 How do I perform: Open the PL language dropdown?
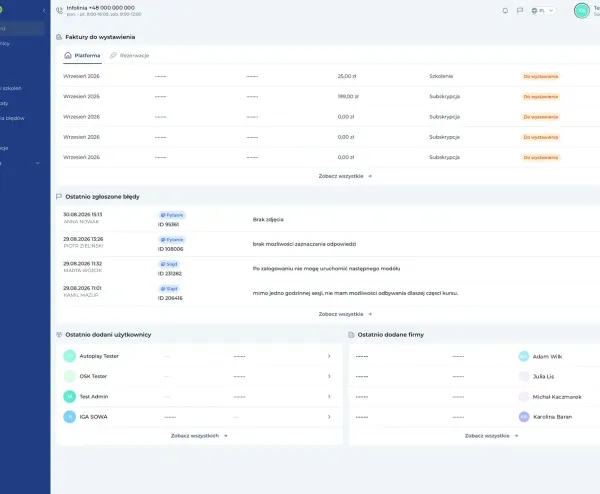(542, 11)
